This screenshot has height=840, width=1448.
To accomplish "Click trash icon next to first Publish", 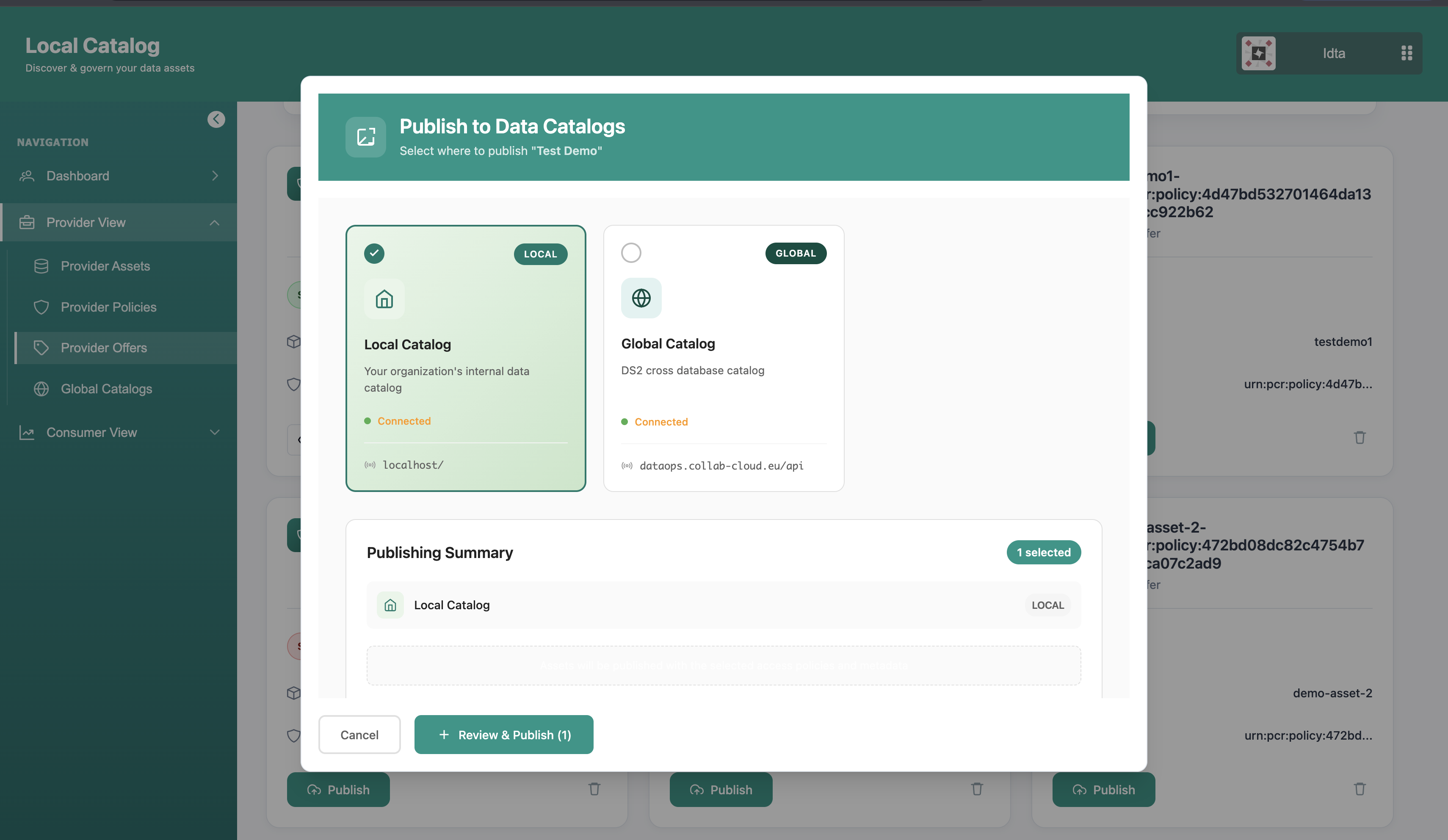I will point(594,789).
